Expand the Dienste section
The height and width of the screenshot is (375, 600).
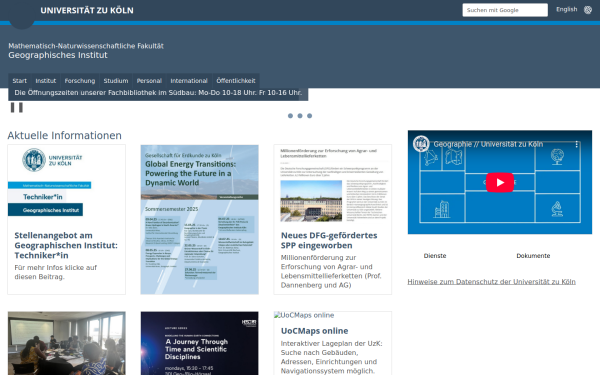(435, 256)
